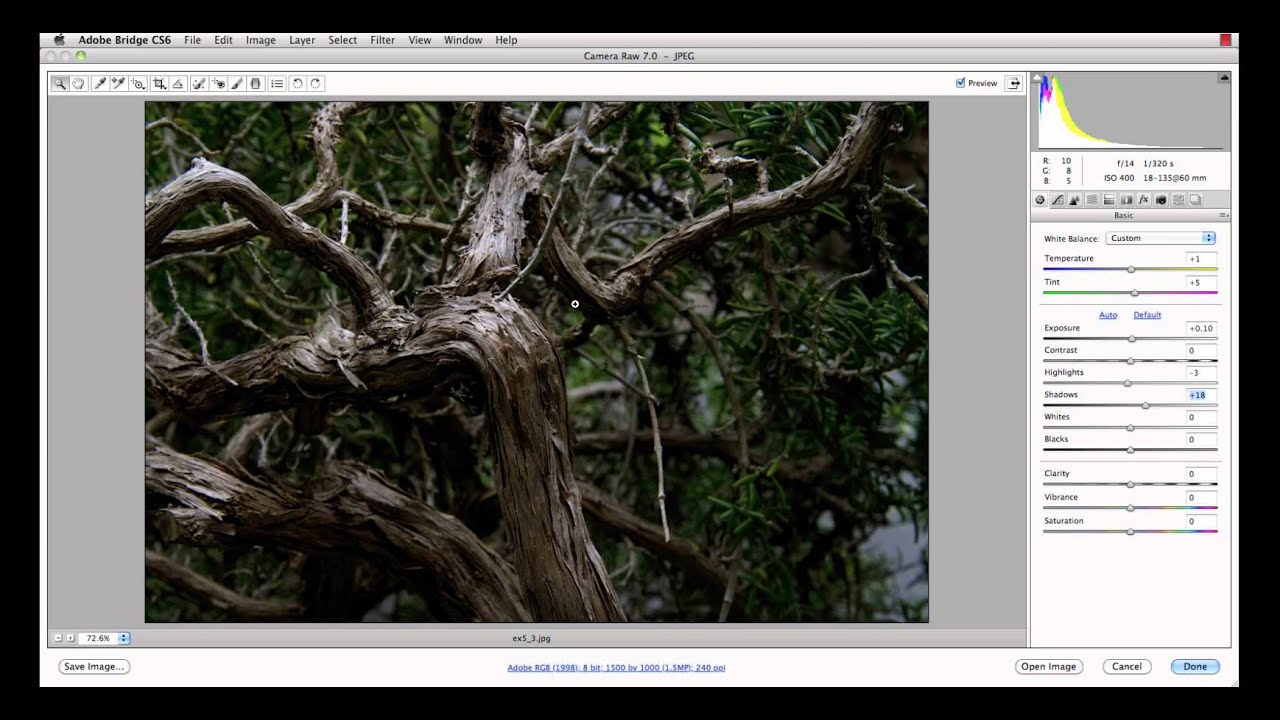Select the Red Eye Removal tool

click(x=218, y=84)
